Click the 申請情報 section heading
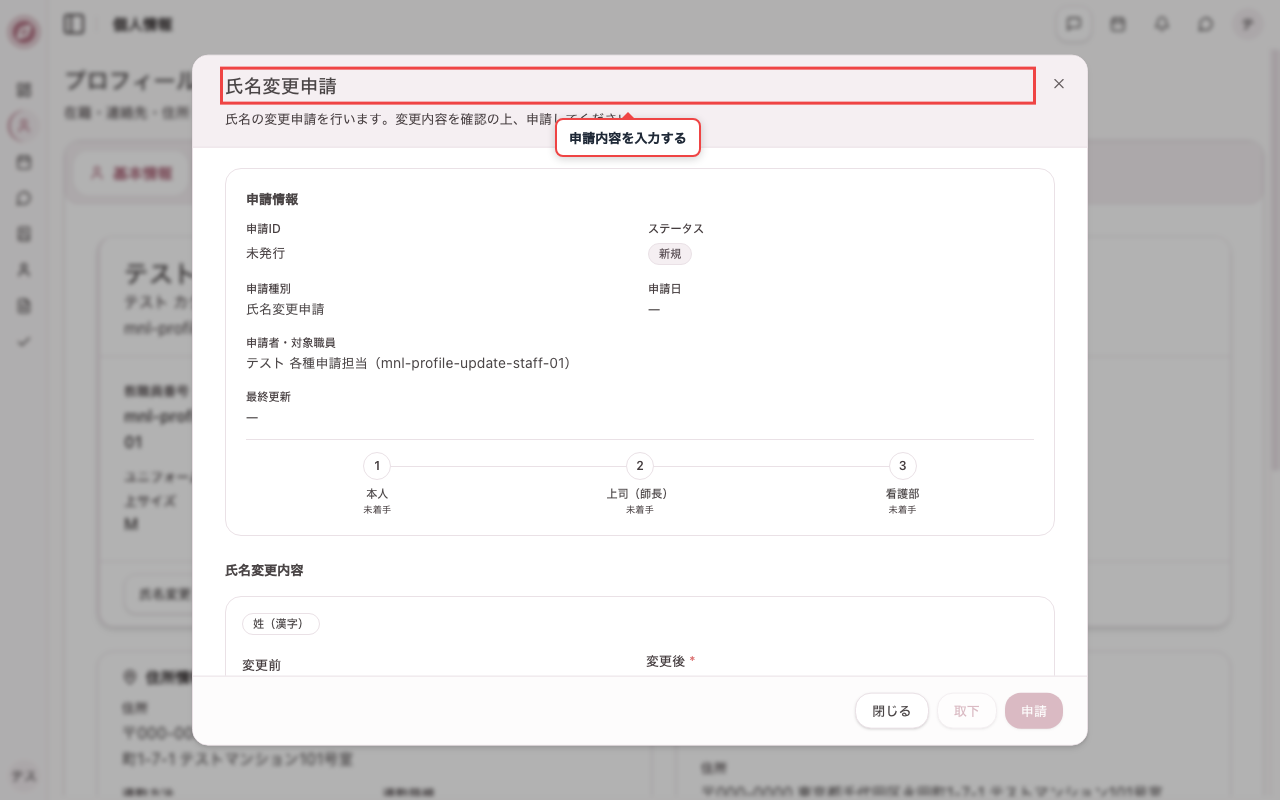The height and width of the screenshot is (800, 1280). [272, 199]
